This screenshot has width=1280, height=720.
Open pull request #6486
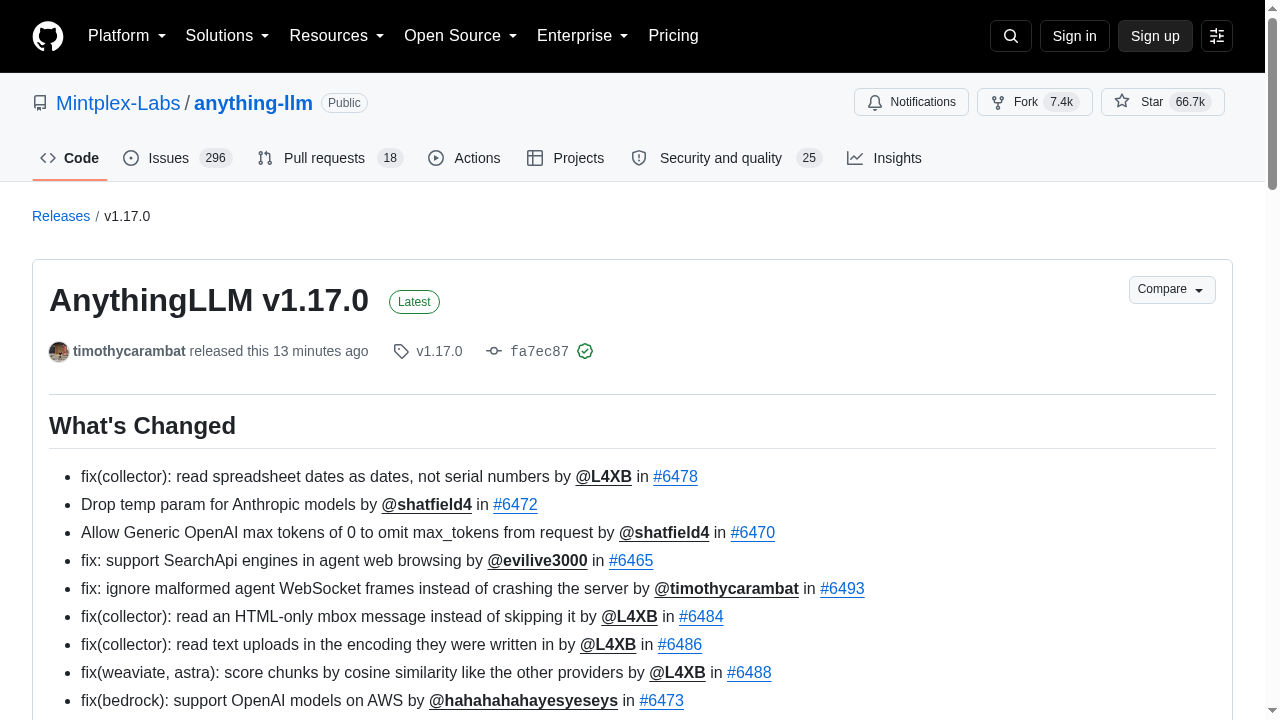click(680, 645)
